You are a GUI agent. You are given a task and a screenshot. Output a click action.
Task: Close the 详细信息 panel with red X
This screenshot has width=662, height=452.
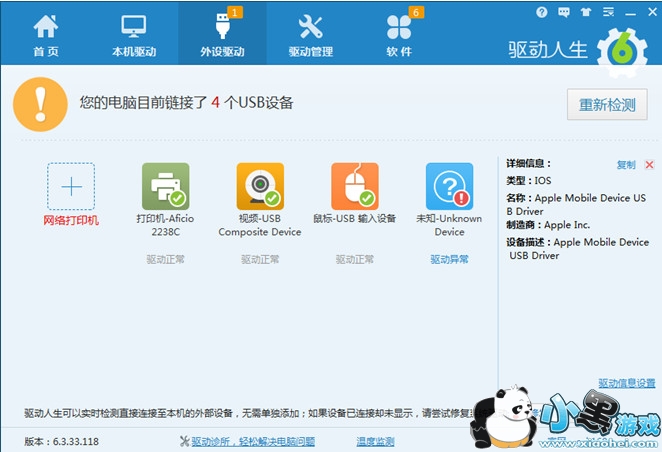649,165
